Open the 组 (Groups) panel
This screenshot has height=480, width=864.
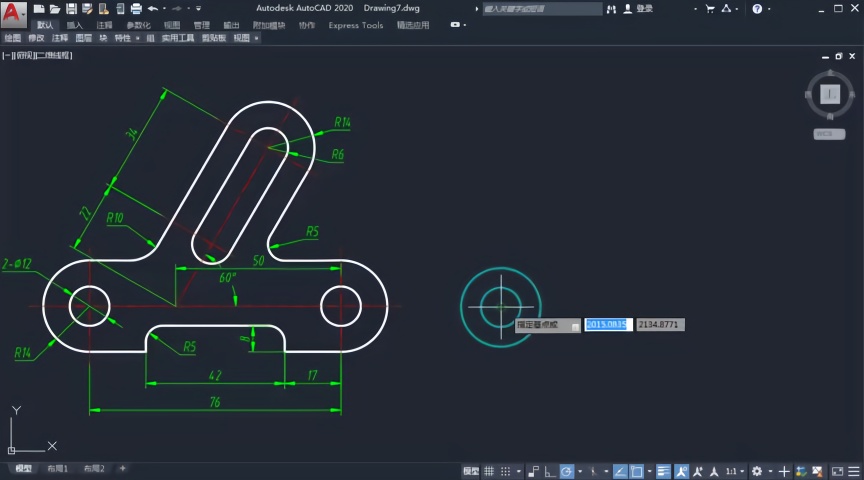[x=150, y=38]
